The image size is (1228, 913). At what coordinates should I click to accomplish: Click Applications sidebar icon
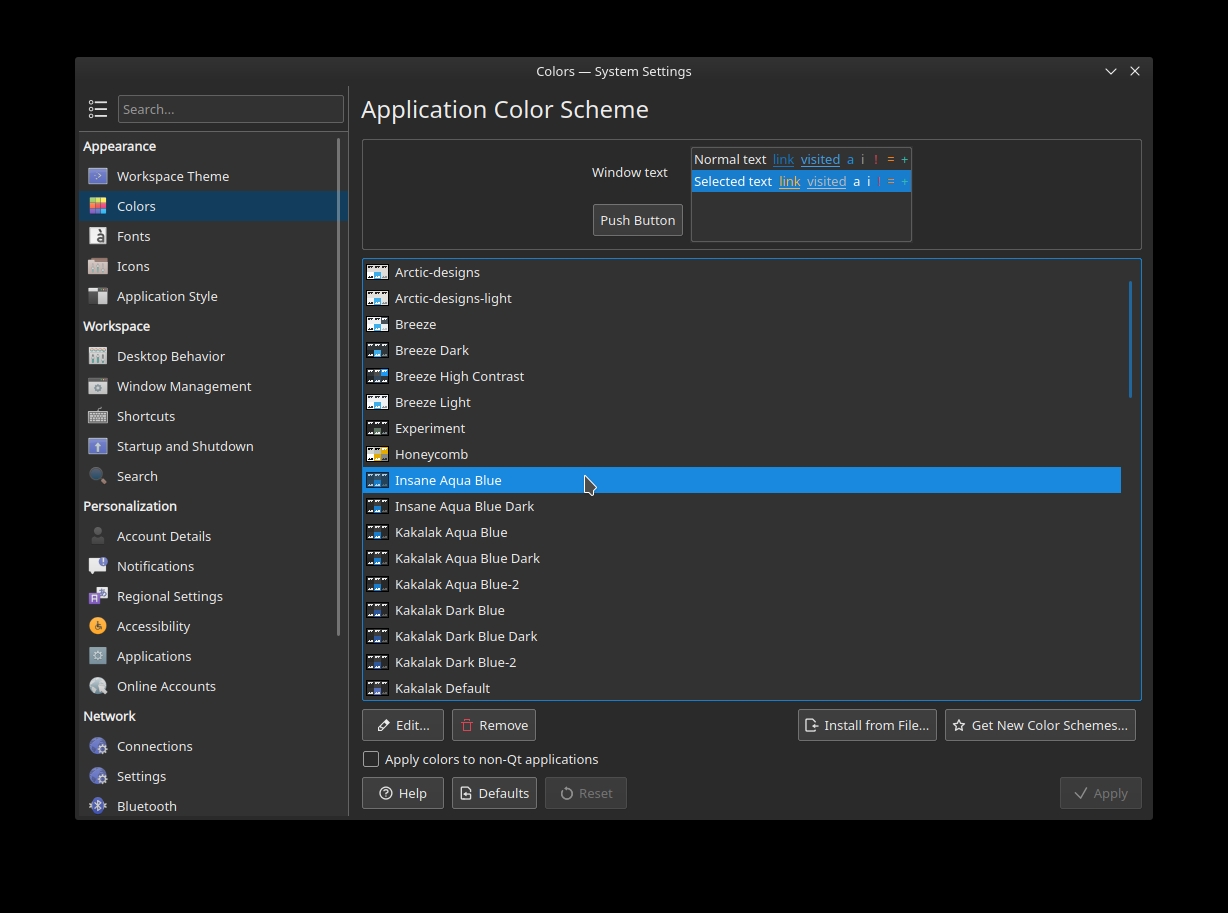(x=98, y=656)
